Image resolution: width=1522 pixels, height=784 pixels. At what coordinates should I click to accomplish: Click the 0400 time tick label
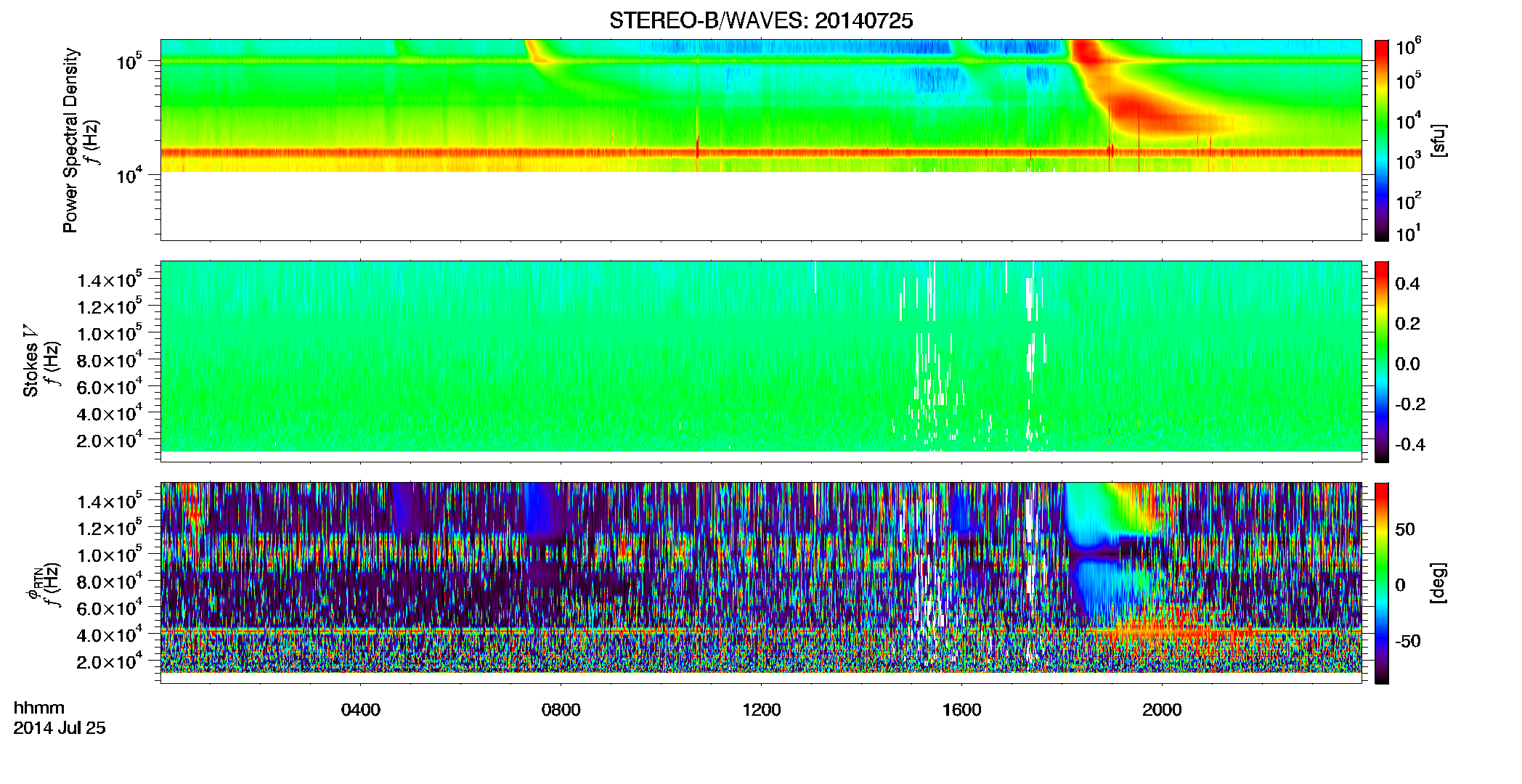361,710
